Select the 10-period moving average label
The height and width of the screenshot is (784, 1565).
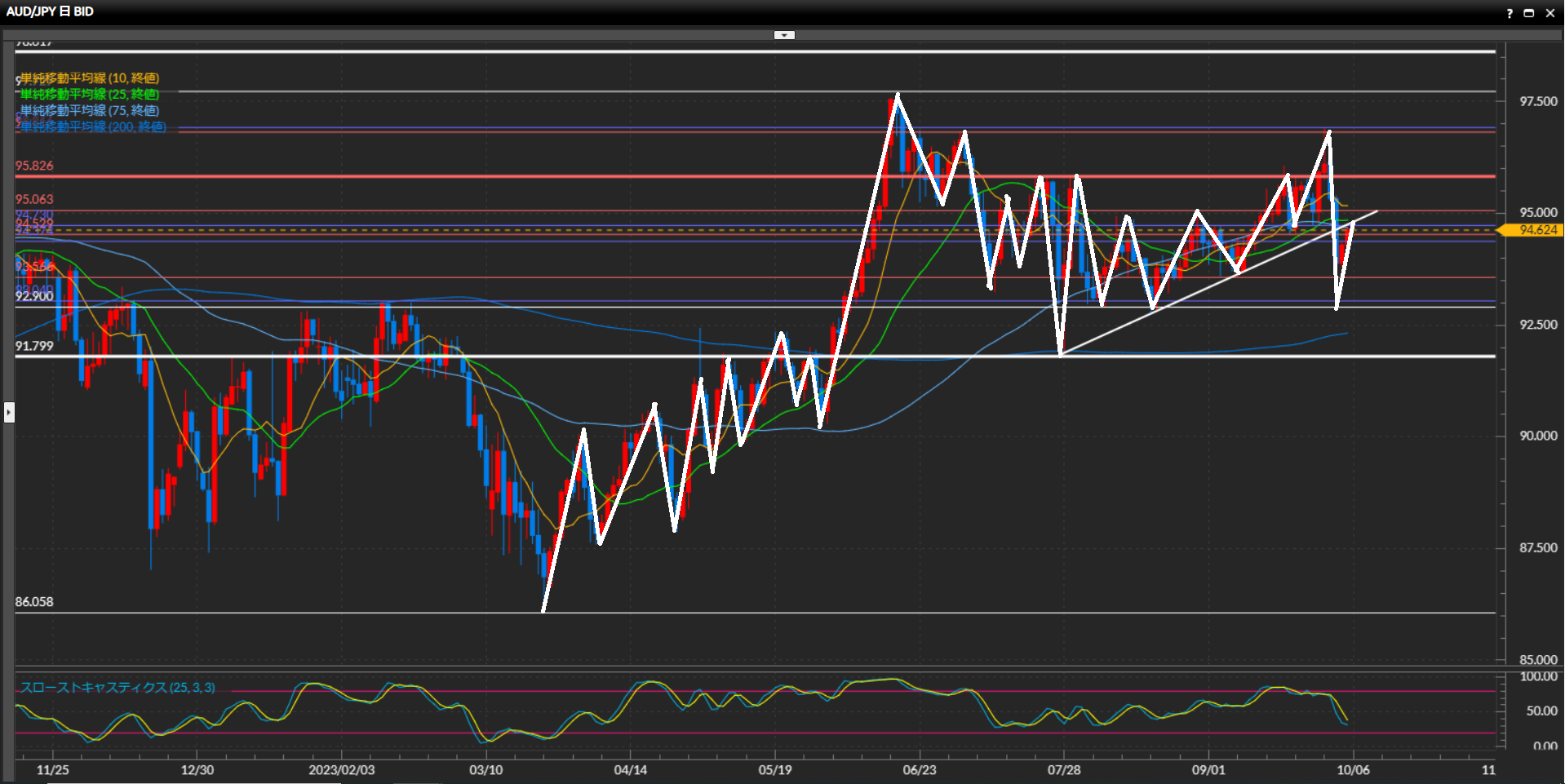coord(90,78)
